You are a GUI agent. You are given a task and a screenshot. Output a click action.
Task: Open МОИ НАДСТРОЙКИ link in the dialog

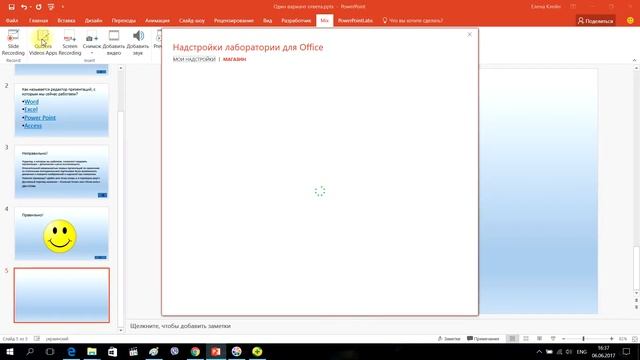(x=194, y=59)
